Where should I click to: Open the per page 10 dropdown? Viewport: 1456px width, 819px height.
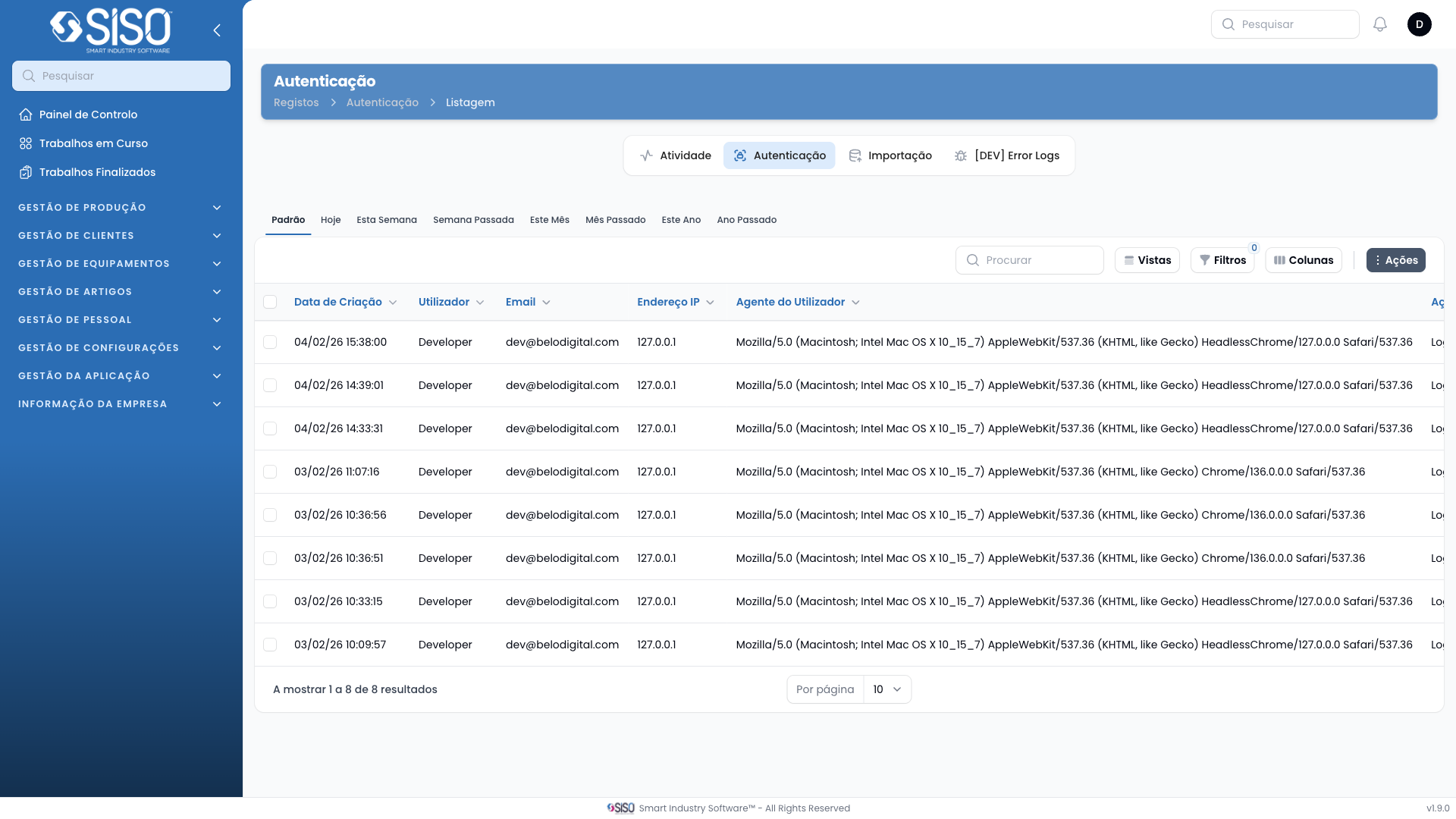[886, 689]
